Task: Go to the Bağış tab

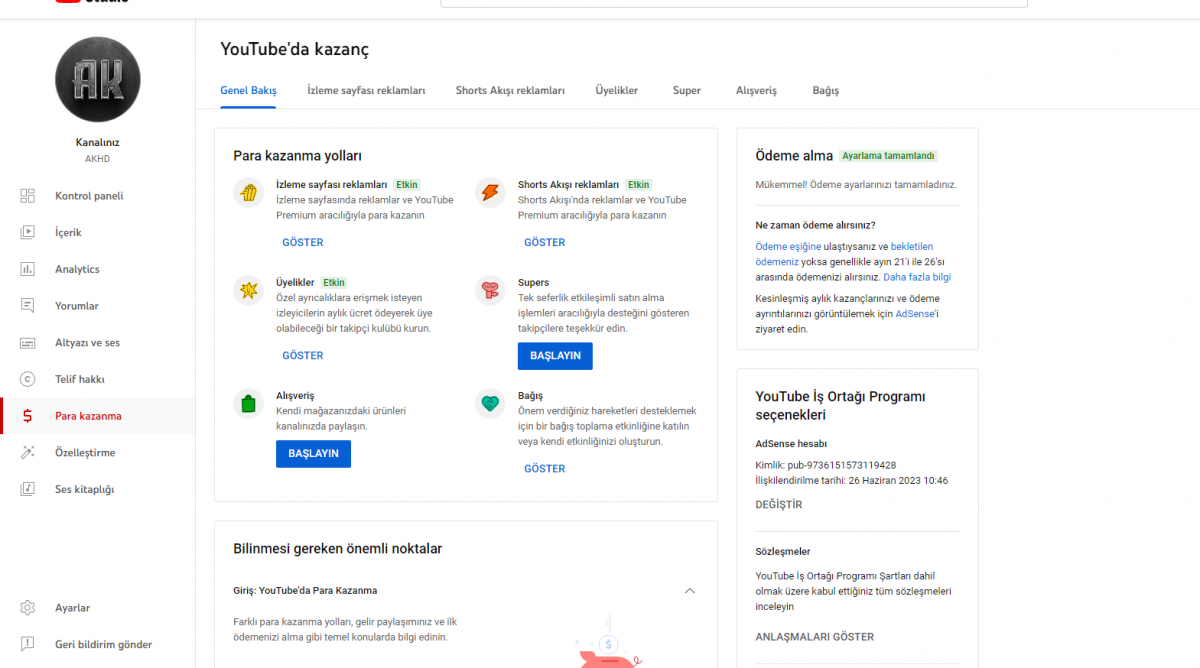Action: (x=826, y=90)
